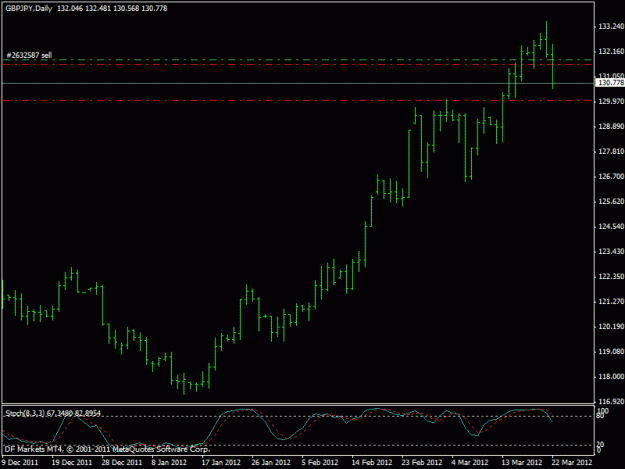Click the 'GBPJPY,Daily' chart title text
Image resolution: width=625 pixels, height=469 pixels.
click(29, 8)
